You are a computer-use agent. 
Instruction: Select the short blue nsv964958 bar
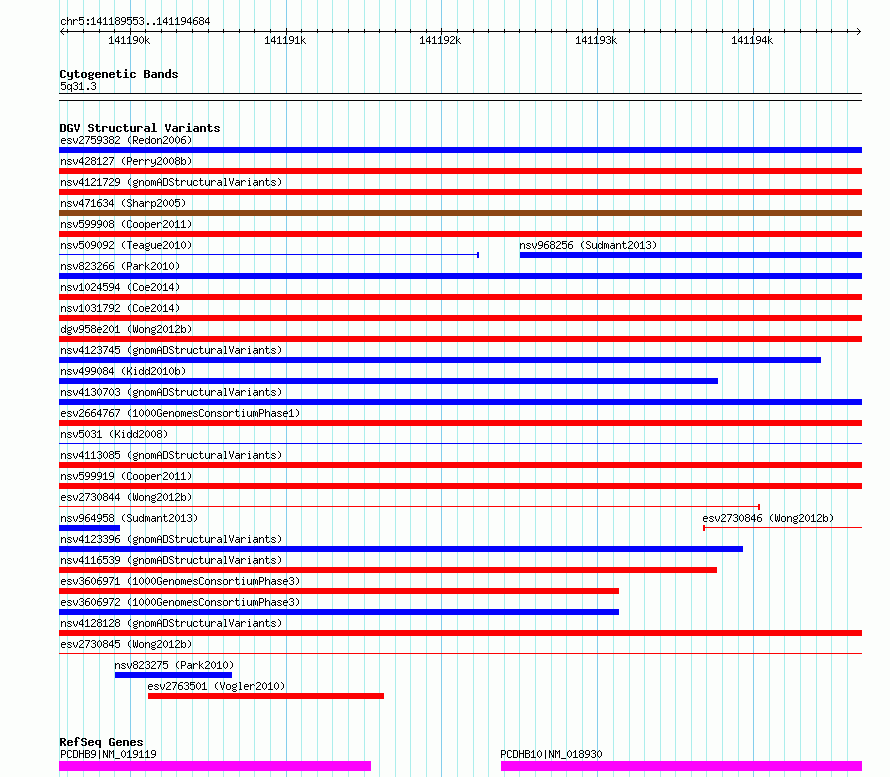click(x=90, y=528)
